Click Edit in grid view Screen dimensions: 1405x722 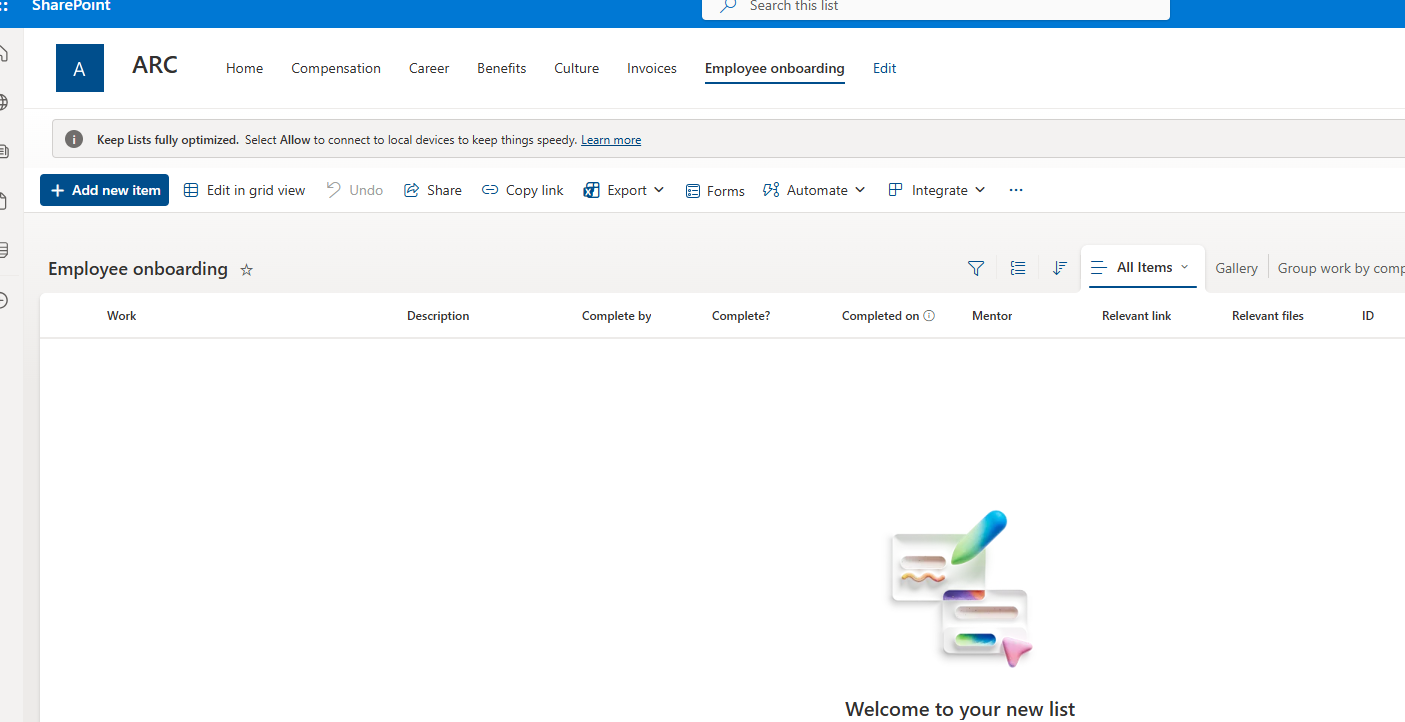click(245, 190)
